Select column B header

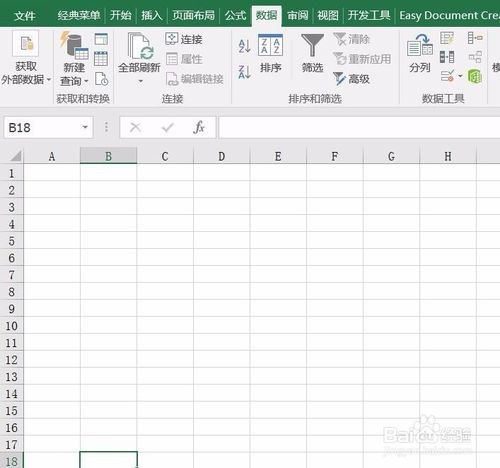(108, 156)
